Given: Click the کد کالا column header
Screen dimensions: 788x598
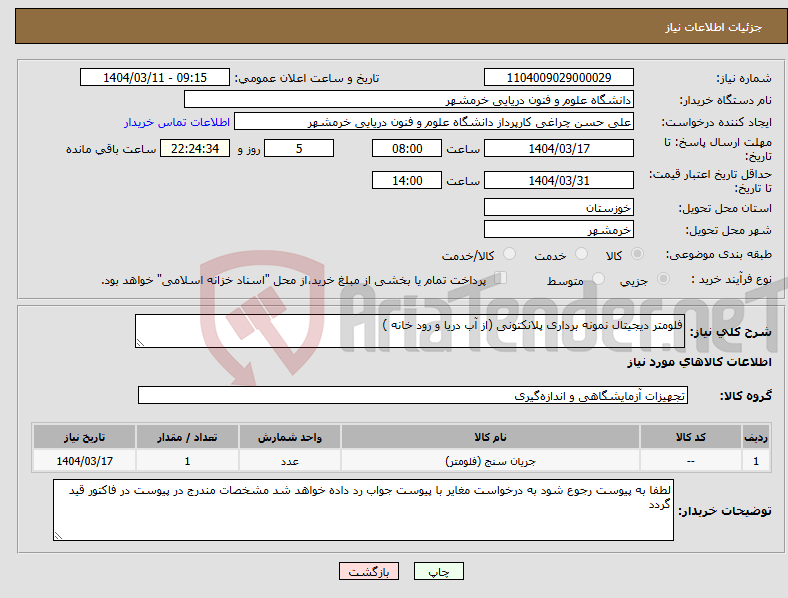Looking at the screenshot, I should [x=691, y=437].
